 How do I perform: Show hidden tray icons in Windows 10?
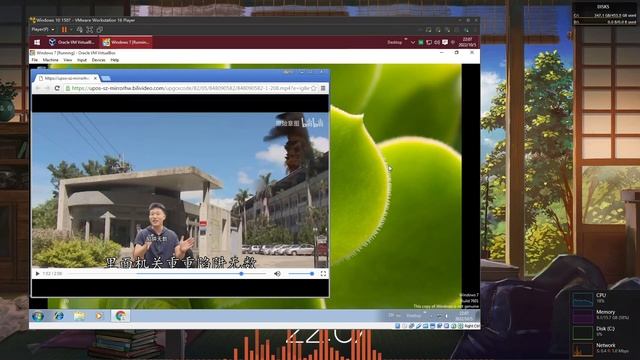pyautogui.click(x=413, y=42)
